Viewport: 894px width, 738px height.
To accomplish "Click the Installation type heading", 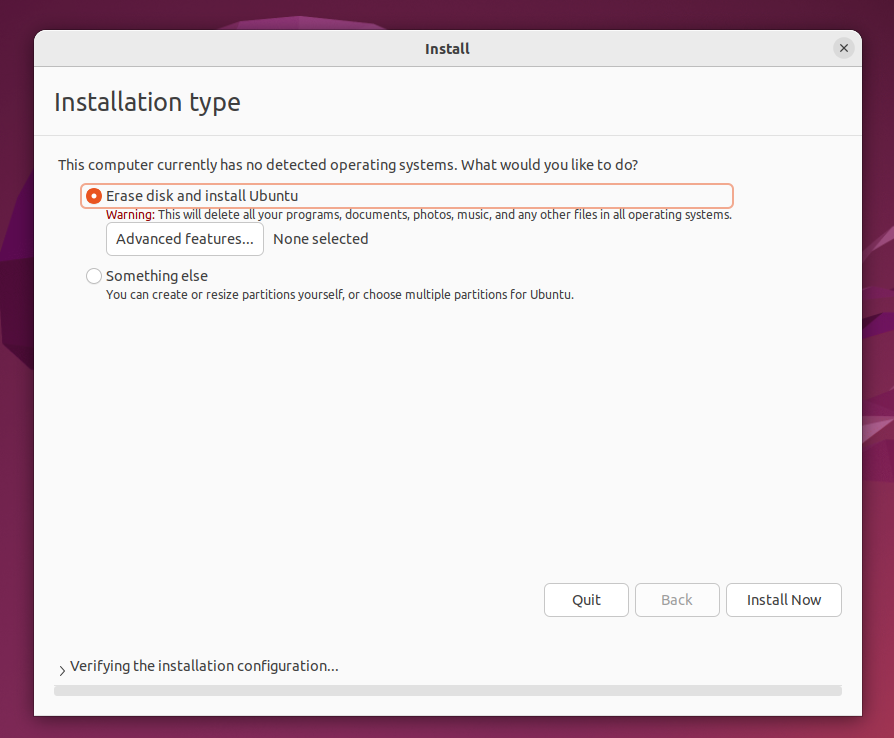I will [147, 102].
